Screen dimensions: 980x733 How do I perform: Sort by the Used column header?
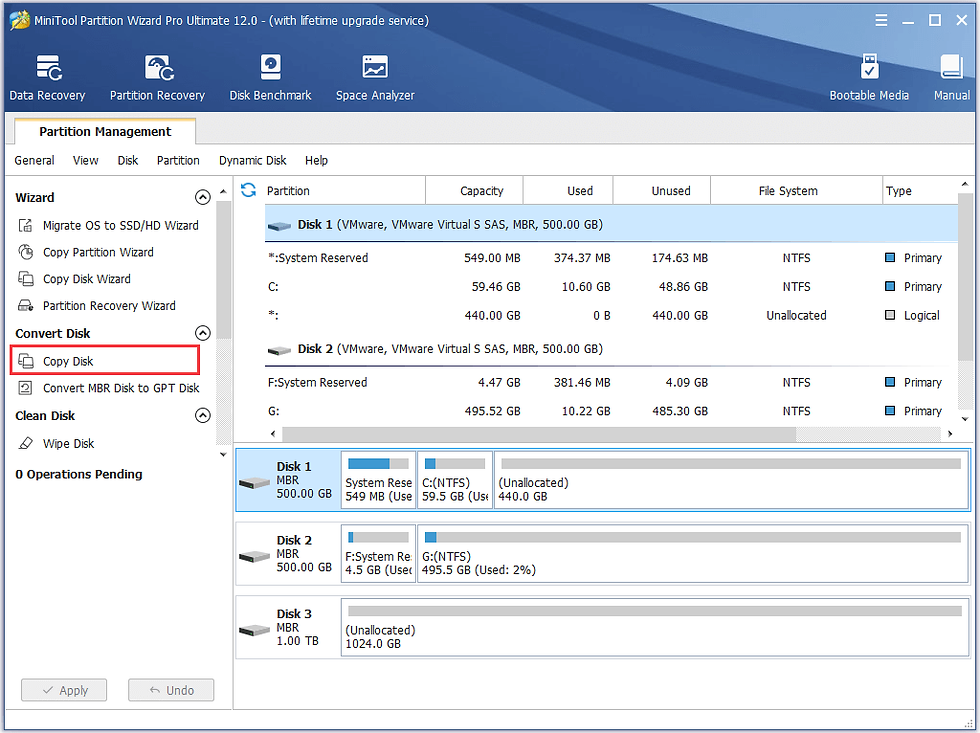(x=568, y=191)
